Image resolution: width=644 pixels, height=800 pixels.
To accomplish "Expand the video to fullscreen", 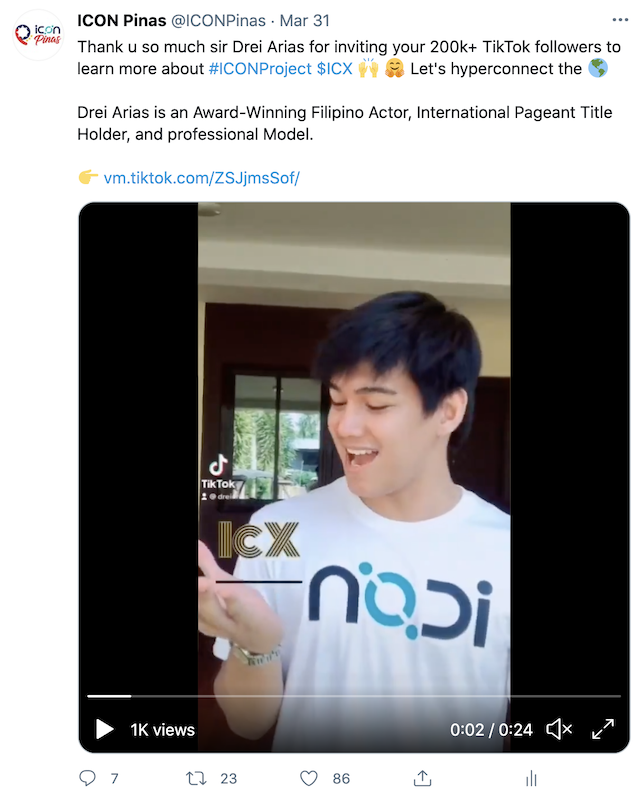I will coord(603,729).
